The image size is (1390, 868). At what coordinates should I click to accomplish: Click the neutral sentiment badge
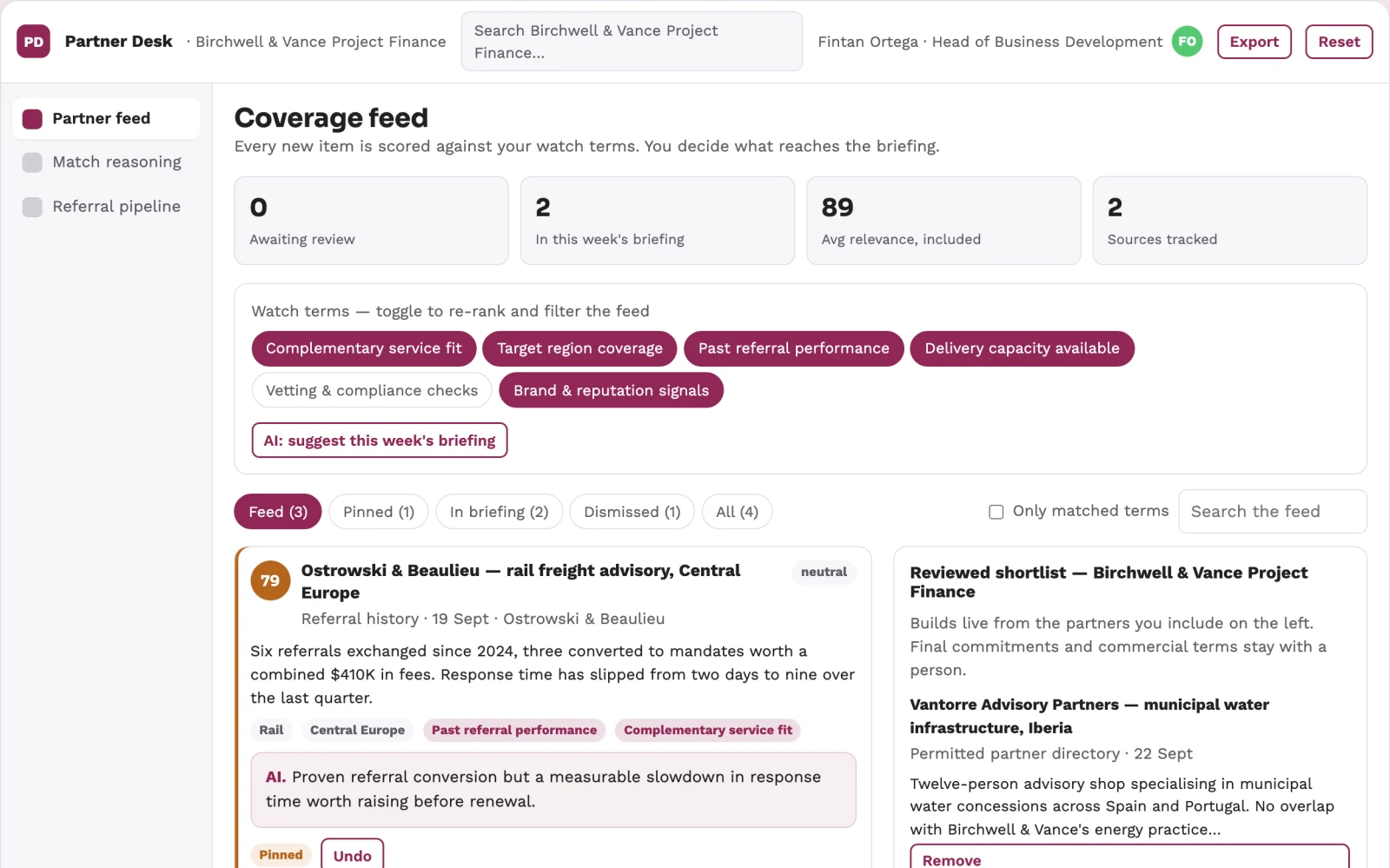pos(824,572)
